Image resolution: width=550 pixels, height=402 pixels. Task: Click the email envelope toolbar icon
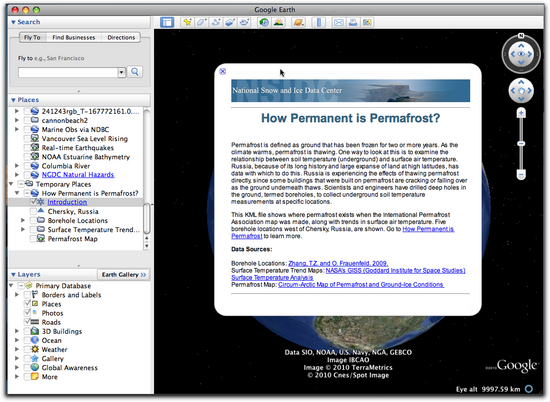click(x=338, y=22)
